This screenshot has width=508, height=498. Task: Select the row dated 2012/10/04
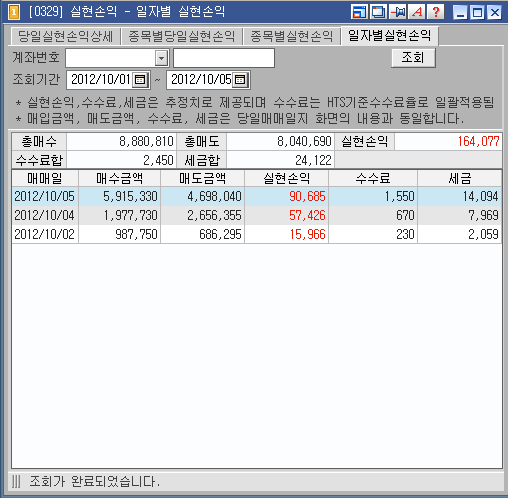coord(256,215)
